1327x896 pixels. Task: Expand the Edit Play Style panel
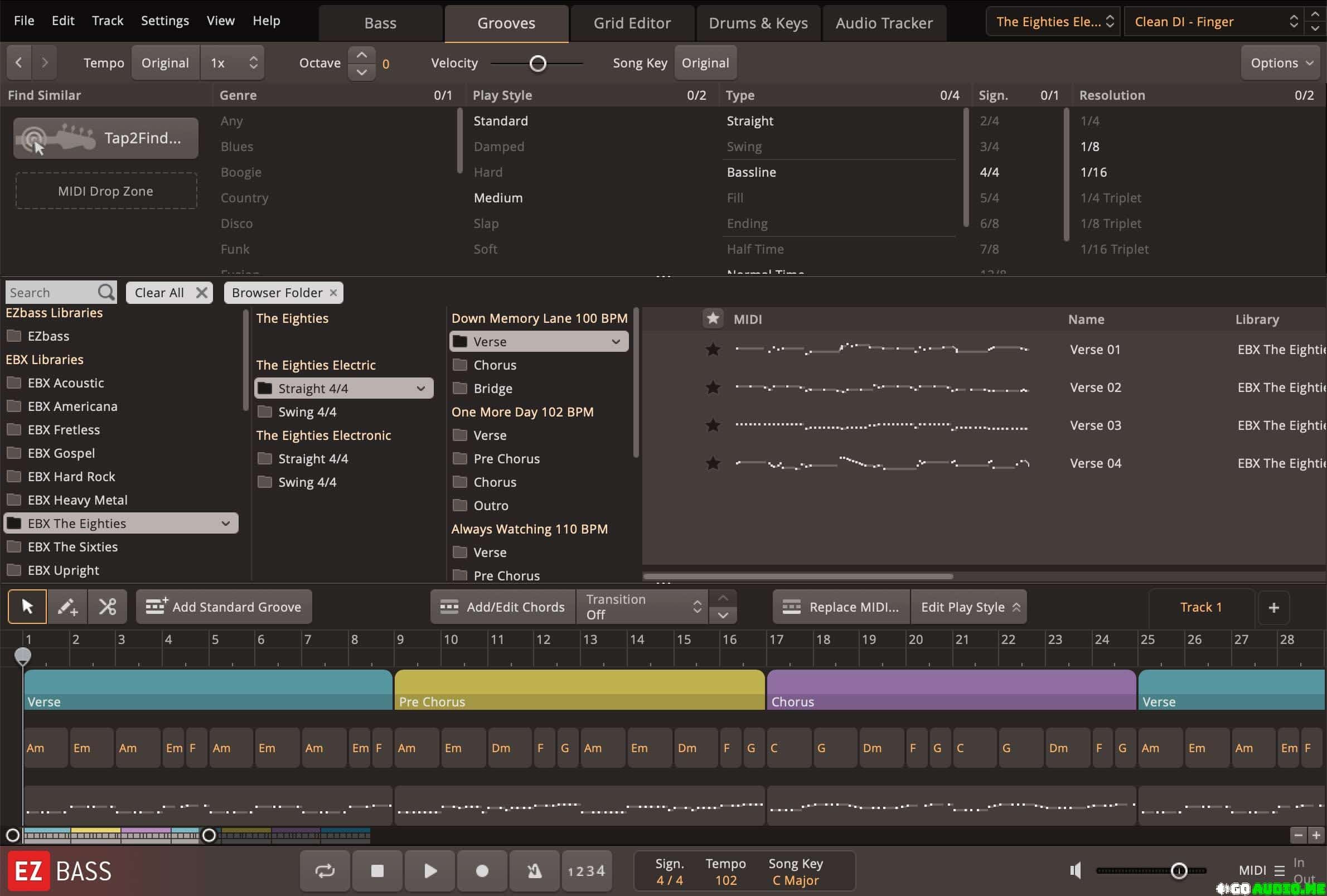coord(969,607)
